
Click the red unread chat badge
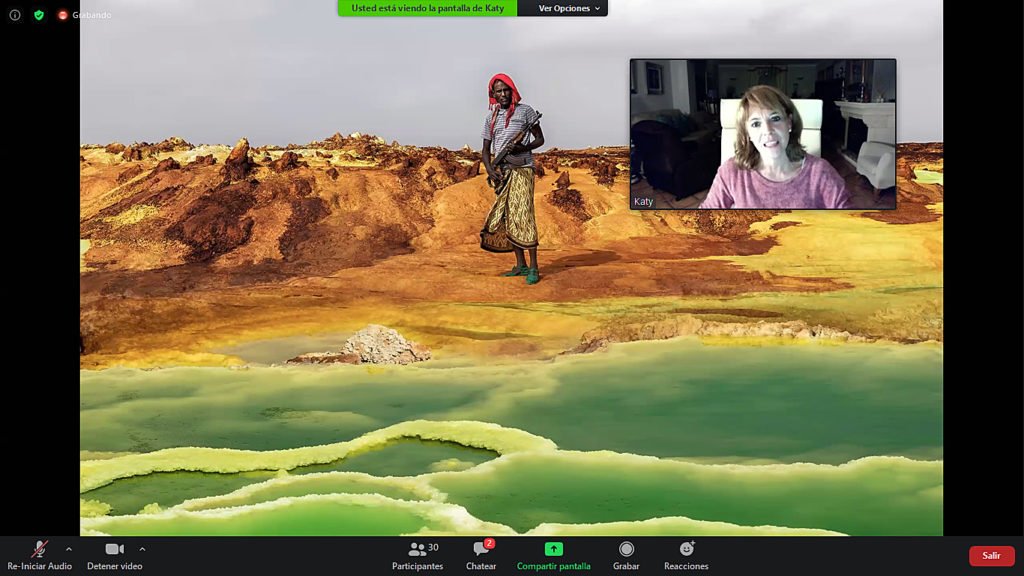click(489, 543)
